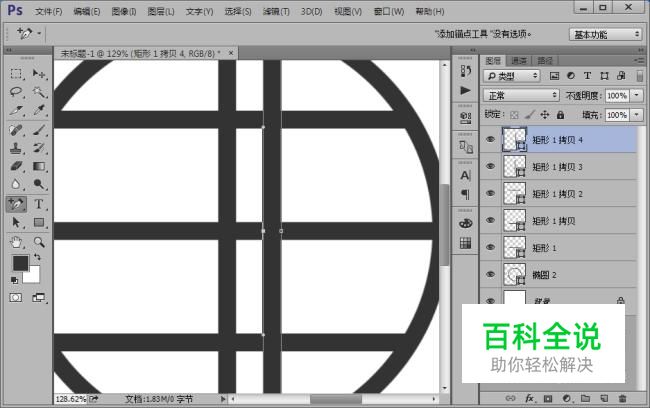The image size is (650, 408).
Task: Toggle lock transparent pixels
Action: pos(514,115)
